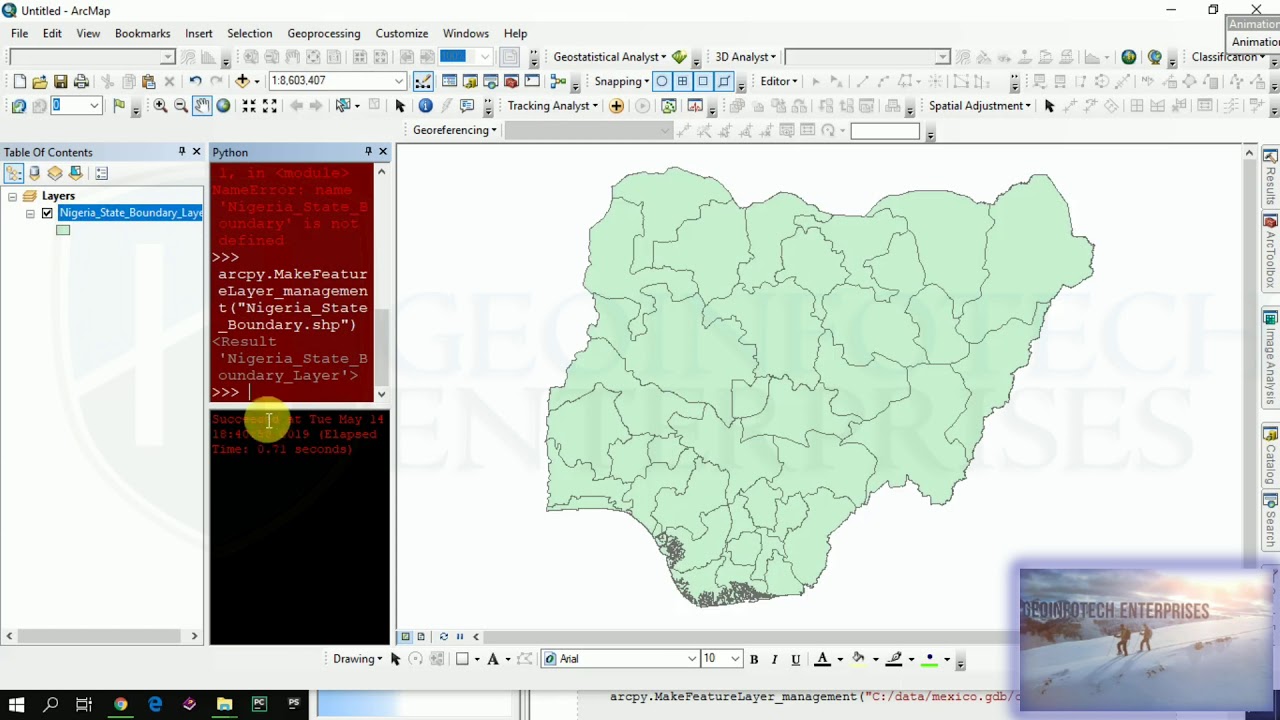Open the Catalog side tab

pyautogui.click(x=1271, y=458)
